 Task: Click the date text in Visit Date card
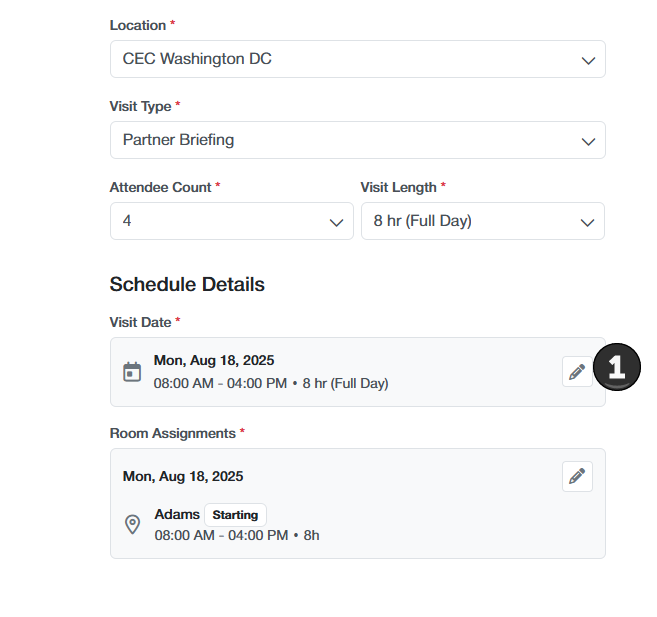[x=214, y=361]
